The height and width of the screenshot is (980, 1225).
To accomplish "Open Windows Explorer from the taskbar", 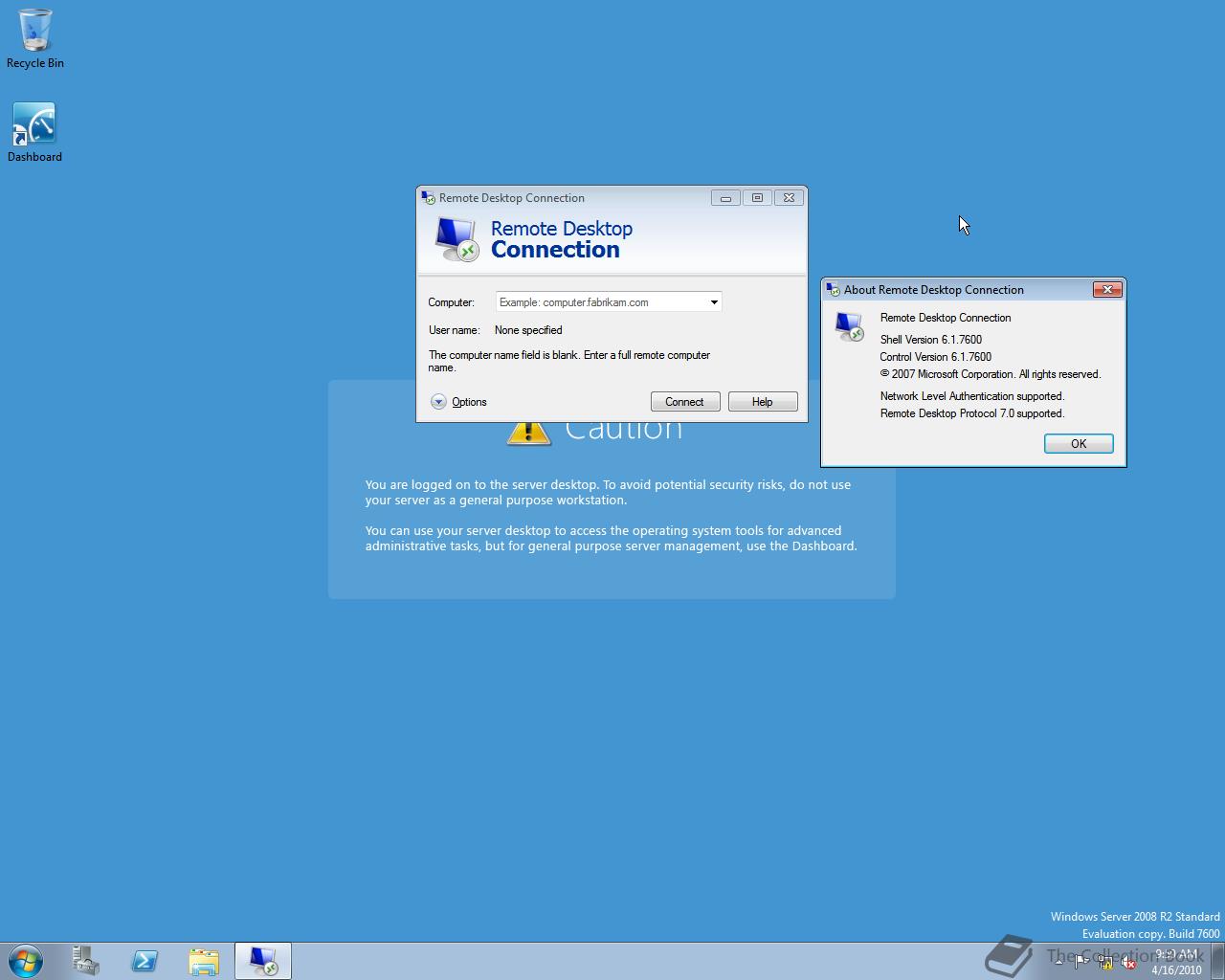I will (x=204, y=960).
